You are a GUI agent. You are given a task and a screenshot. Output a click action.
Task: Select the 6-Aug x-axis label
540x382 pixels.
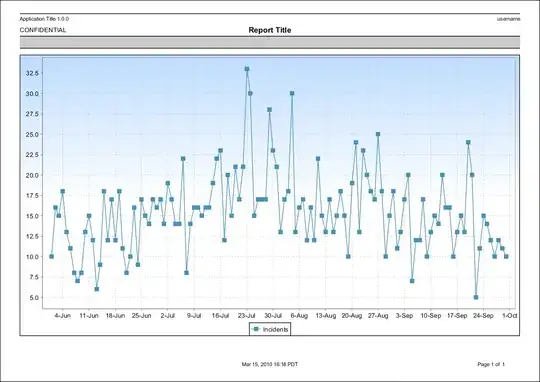coord(299,316)
